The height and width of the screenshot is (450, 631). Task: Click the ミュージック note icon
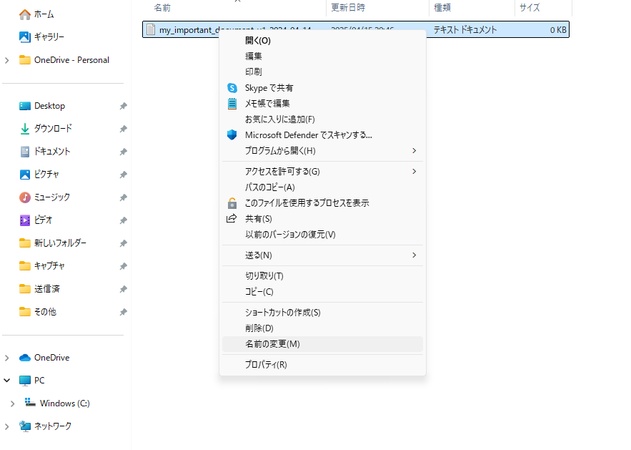pos(25,197)
